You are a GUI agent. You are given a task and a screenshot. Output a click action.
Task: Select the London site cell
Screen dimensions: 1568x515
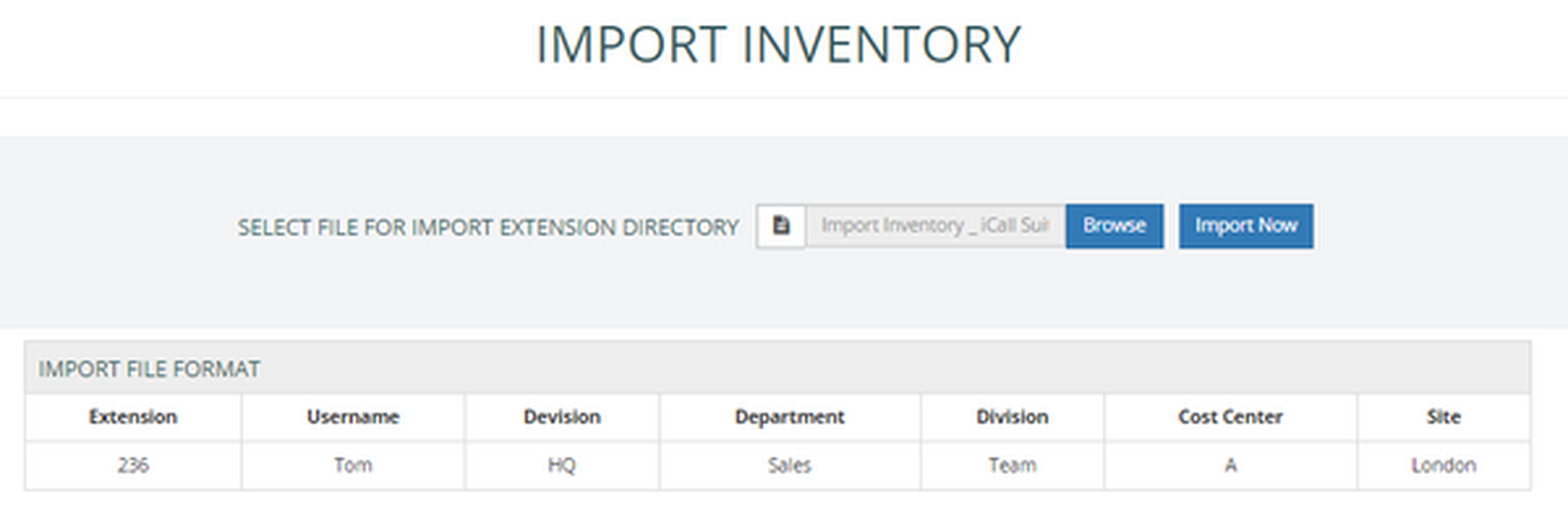coord(1443,466)
